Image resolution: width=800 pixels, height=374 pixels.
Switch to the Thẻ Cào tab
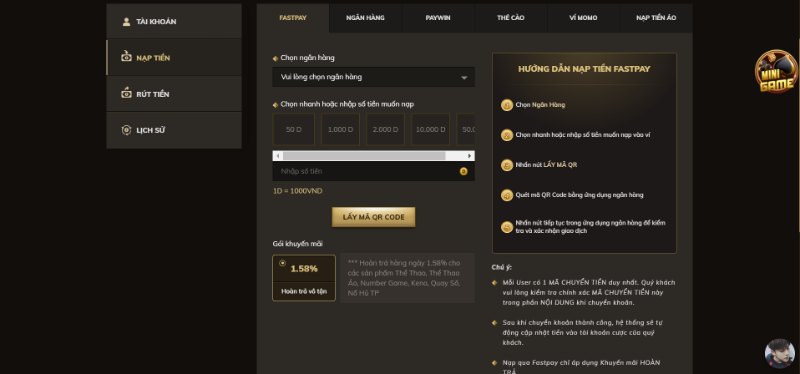(510, 18)
